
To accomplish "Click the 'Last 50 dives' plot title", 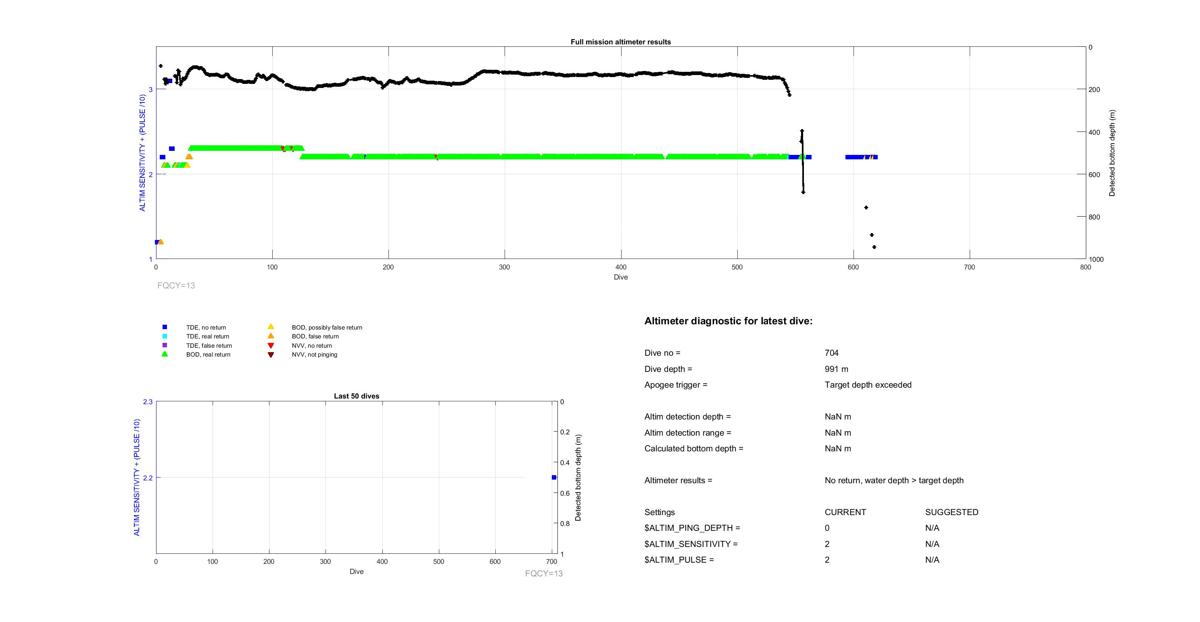I will pyautogui.click(x=356, y=396).
